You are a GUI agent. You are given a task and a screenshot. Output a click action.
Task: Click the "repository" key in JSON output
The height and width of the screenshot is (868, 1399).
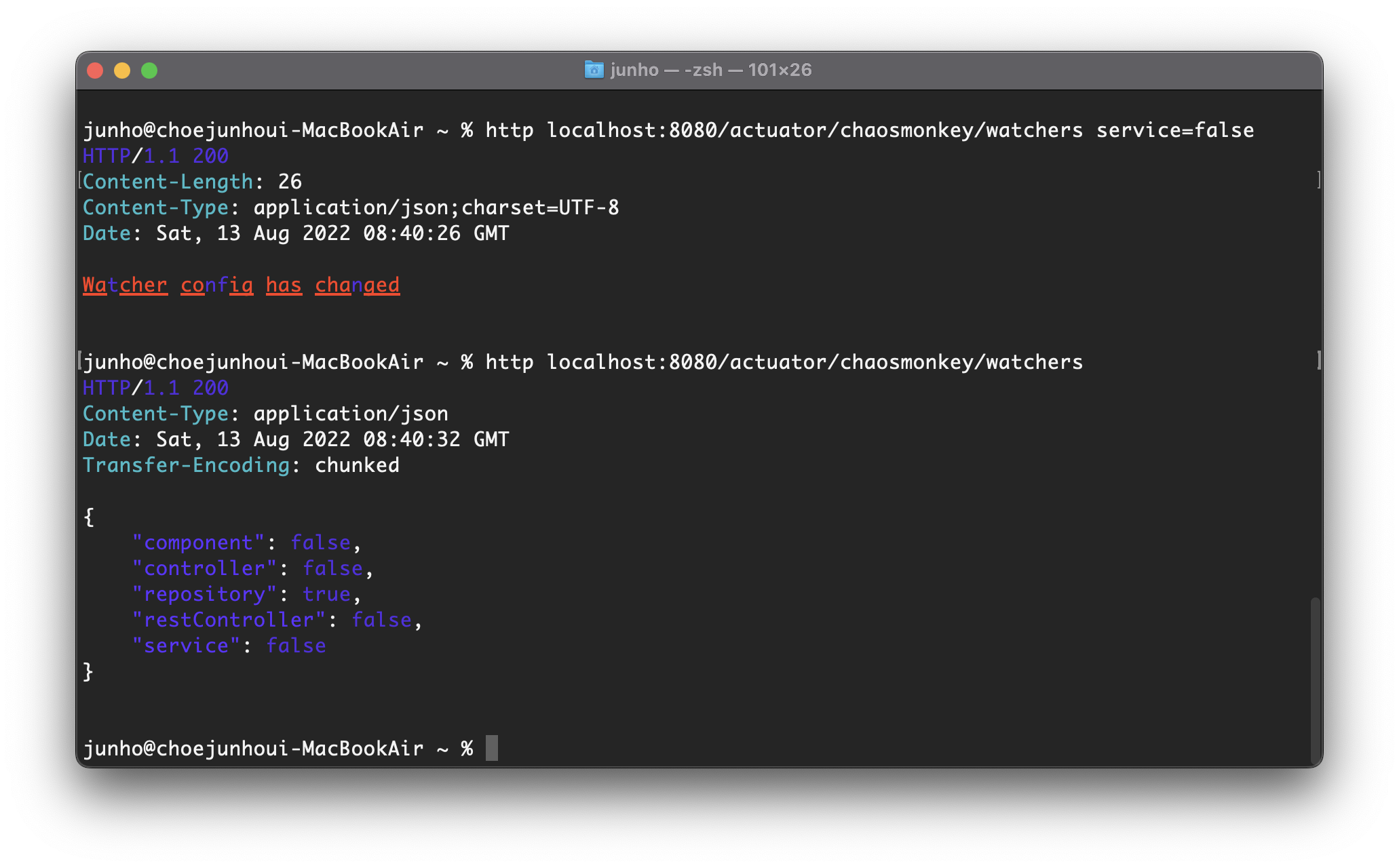tap(204, 594)
